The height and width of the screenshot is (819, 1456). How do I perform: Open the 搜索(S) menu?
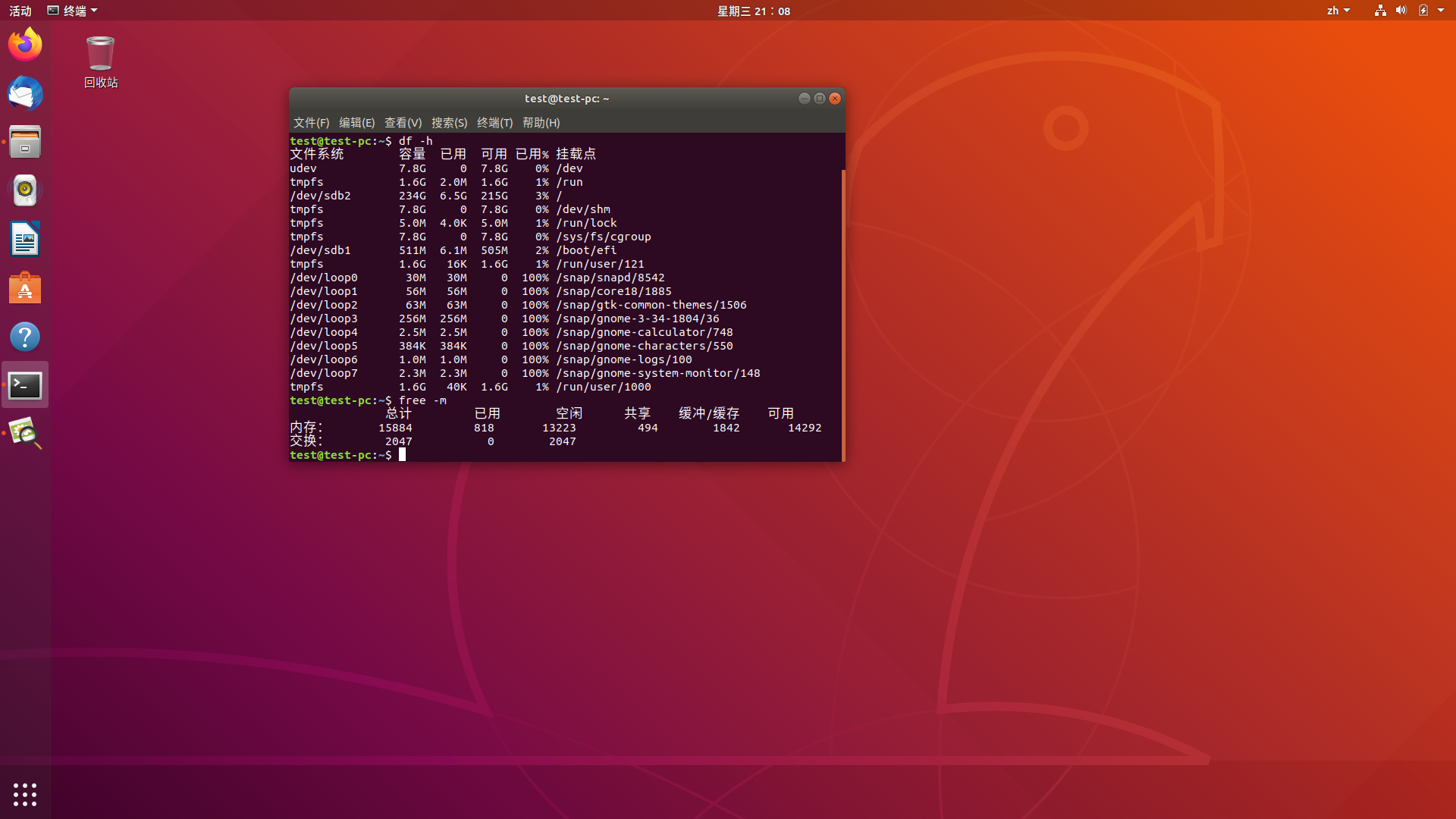pos(449,123)
